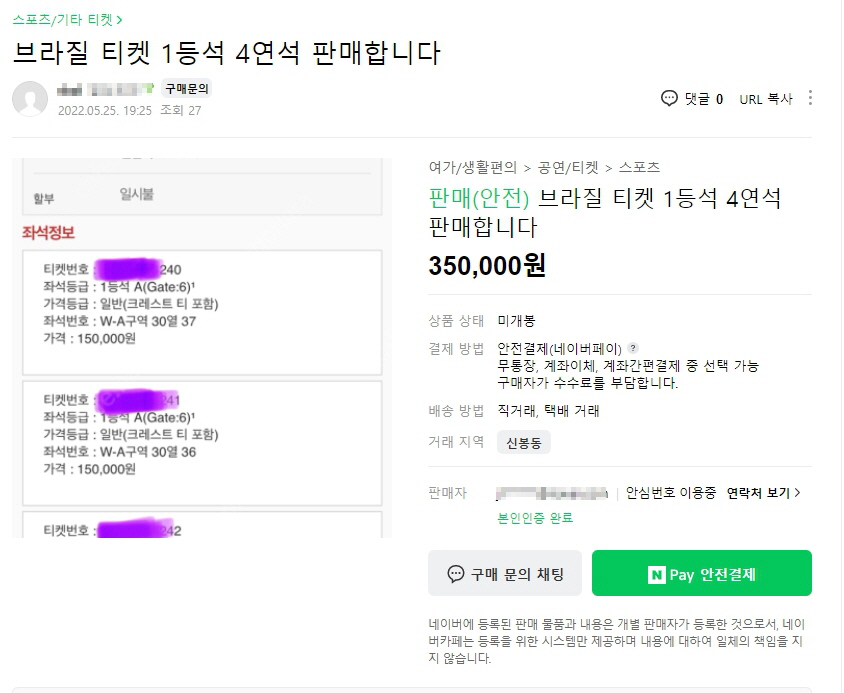This screenshot has width=844, height=693.
Task: Click the 구매문의 badge beside the author name
Action: coord(187,89)
